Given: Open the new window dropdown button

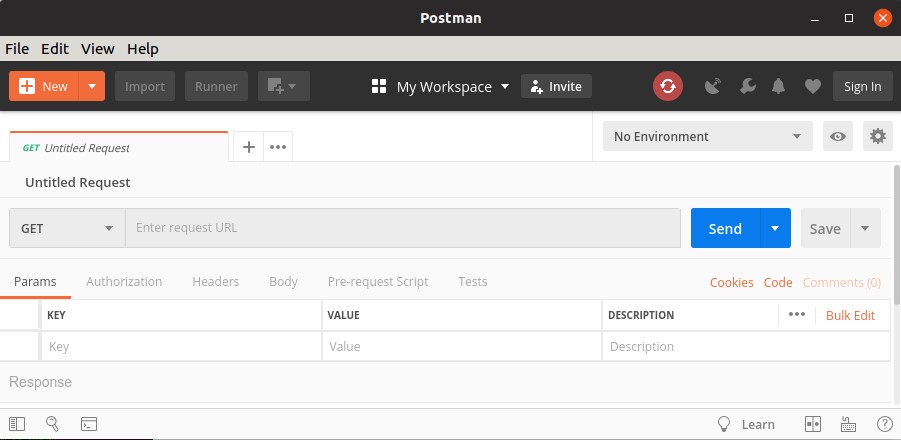Looking at the screenshot, I should 284,86.
